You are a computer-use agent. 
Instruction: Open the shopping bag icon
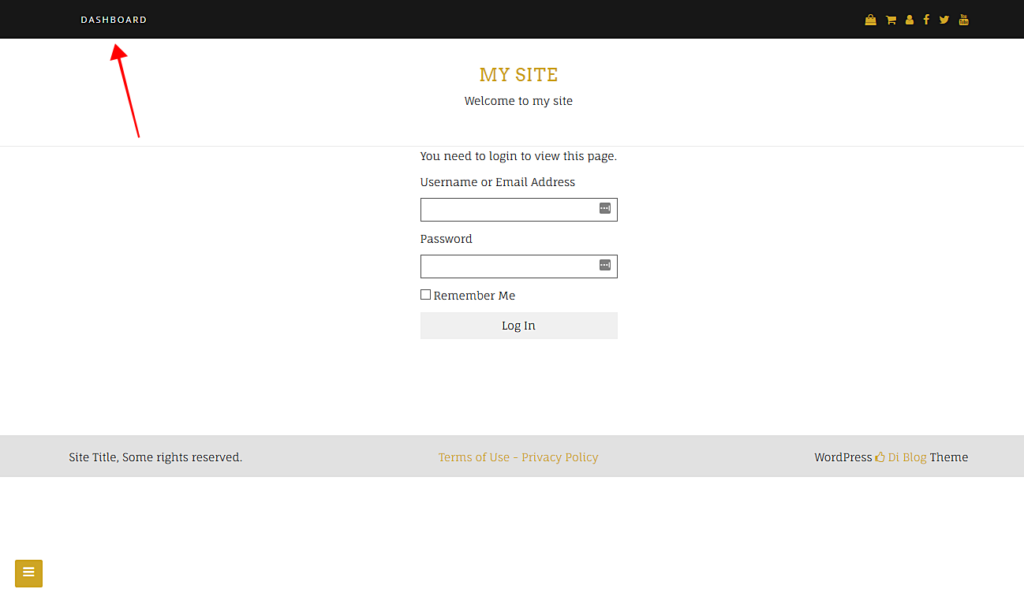870,19
